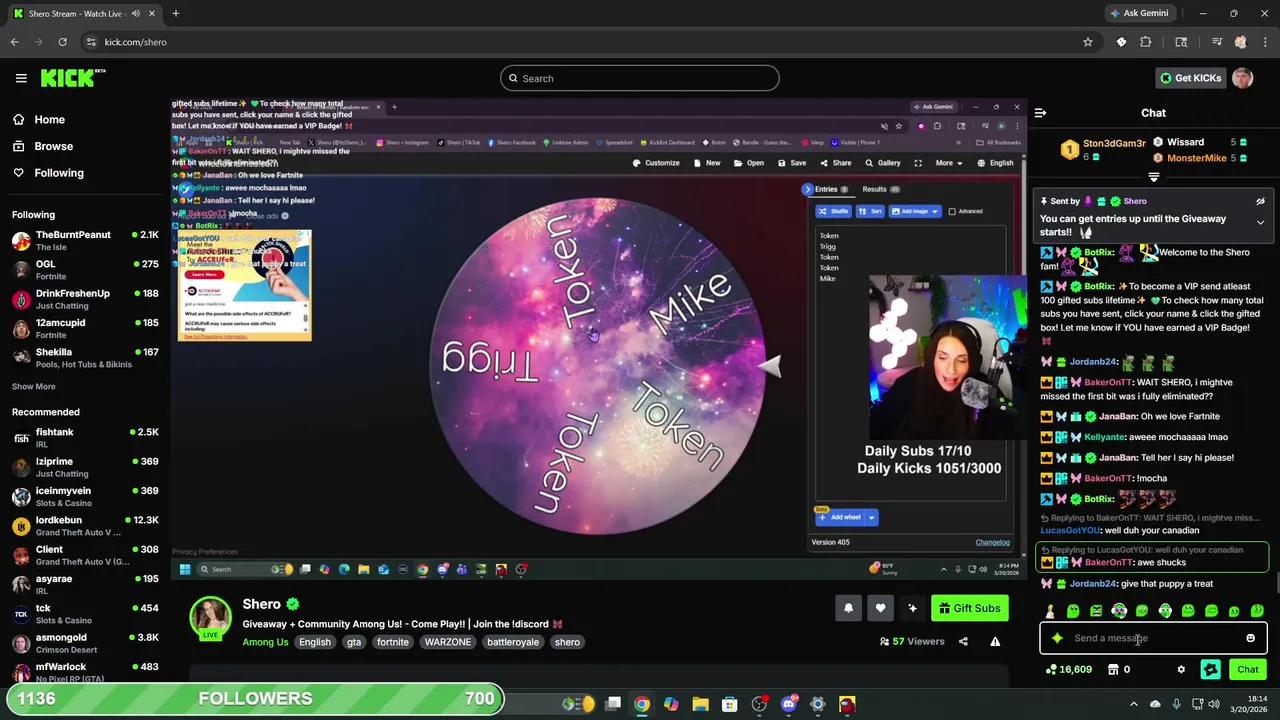The height and width of the screenshot is (720, 1280).
Task: Select the battleroyale tag
Action: click(x=513, y=642)
